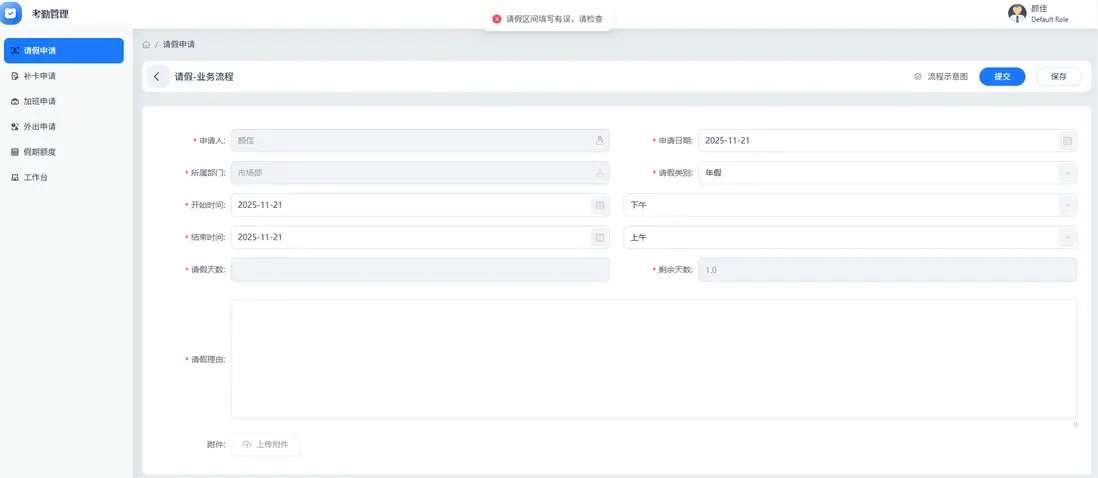Open the end time 上午 dropdown
This screenshot has height=478, width=1098.
(850, 237)
